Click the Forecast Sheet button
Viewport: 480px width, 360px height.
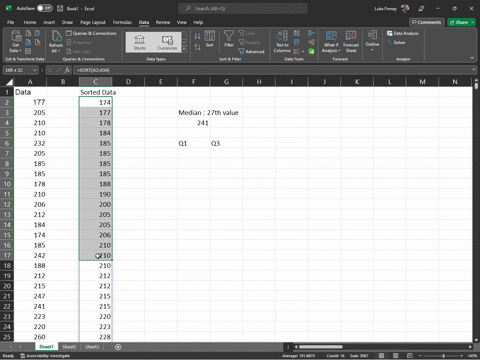(x=351, y=42)
